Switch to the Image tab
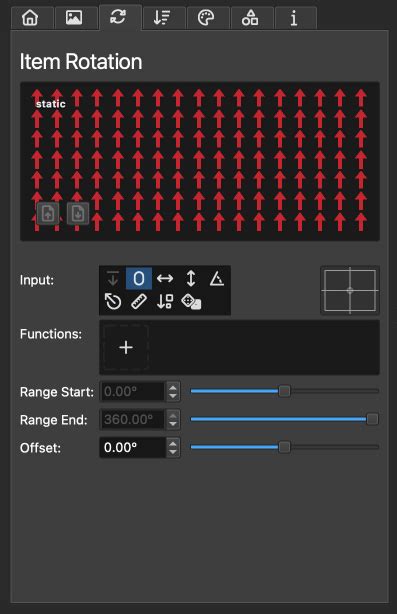 coord(74,18)
